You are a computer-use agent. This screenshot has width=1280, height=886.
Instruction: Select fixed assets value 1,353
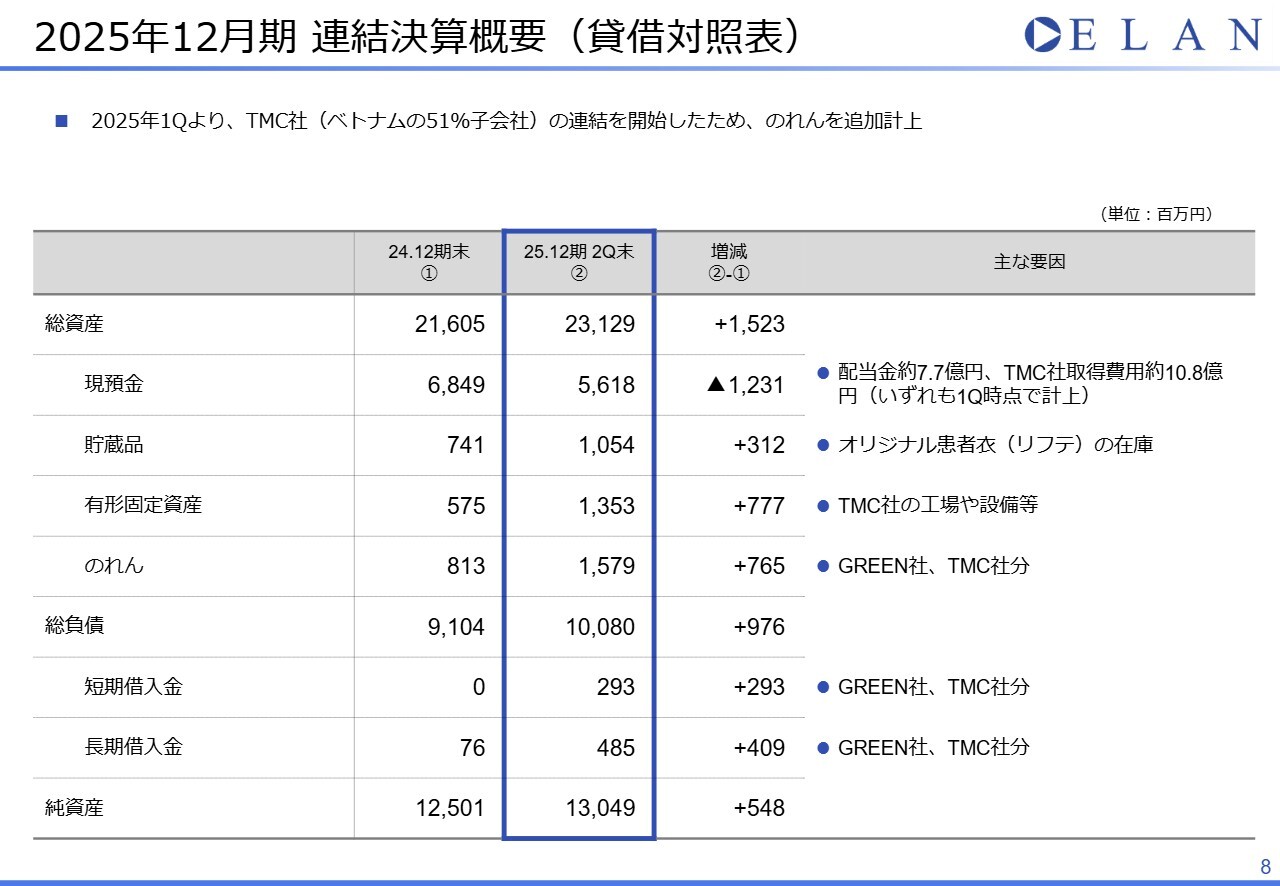tap(606, 506)
